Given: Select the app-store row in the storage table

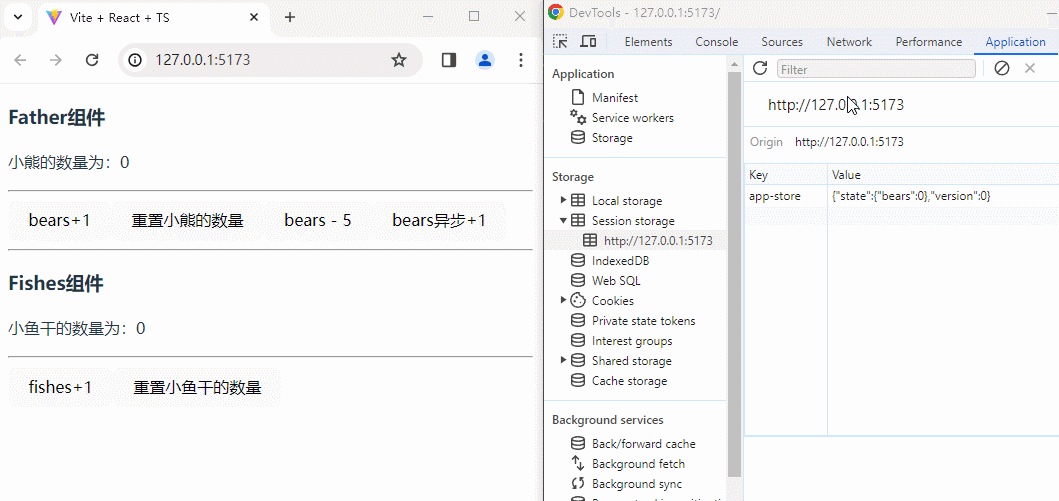Looking at the screenshot, I should coord(775,196).
